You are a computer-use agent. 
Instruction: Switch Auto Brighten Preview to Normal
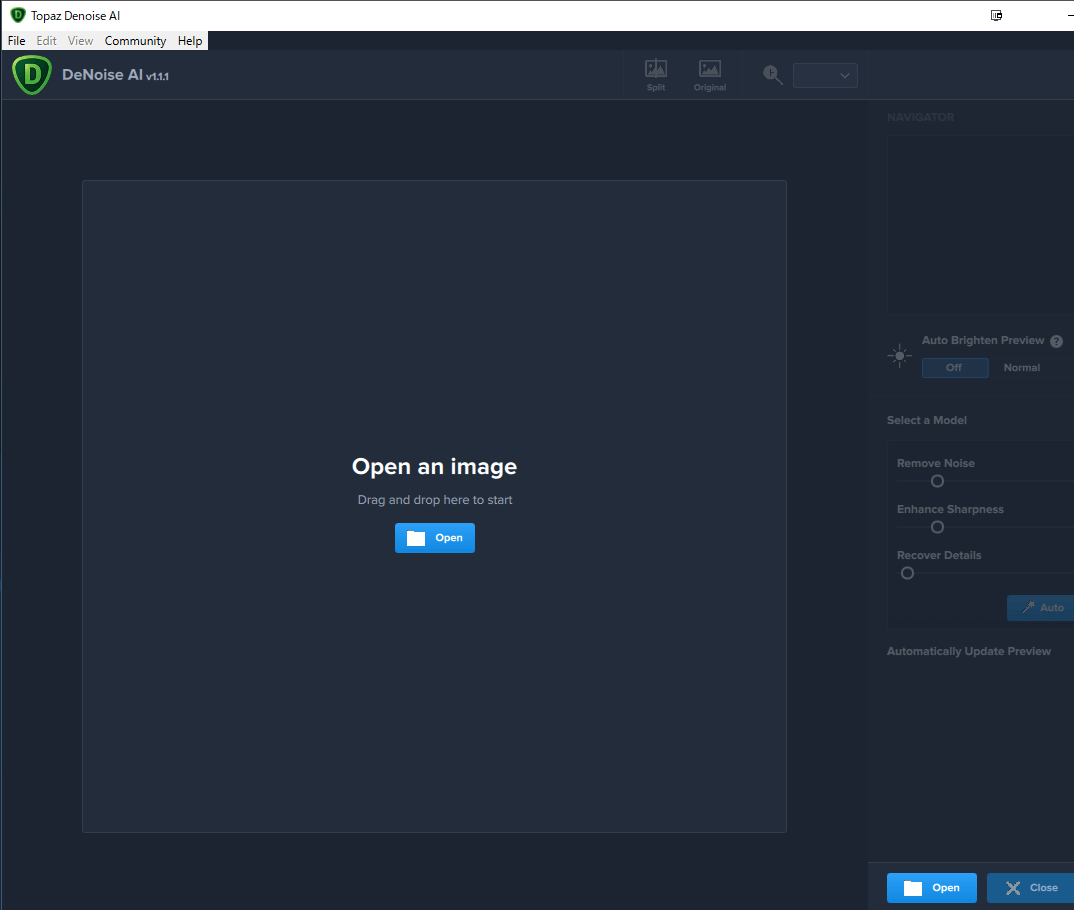[x=1021, y=368]
